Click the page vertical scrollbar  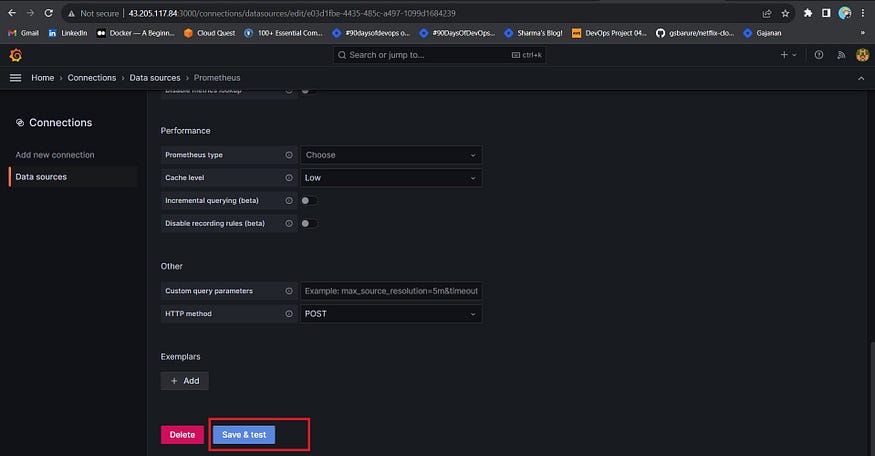[x=872, y=399]
